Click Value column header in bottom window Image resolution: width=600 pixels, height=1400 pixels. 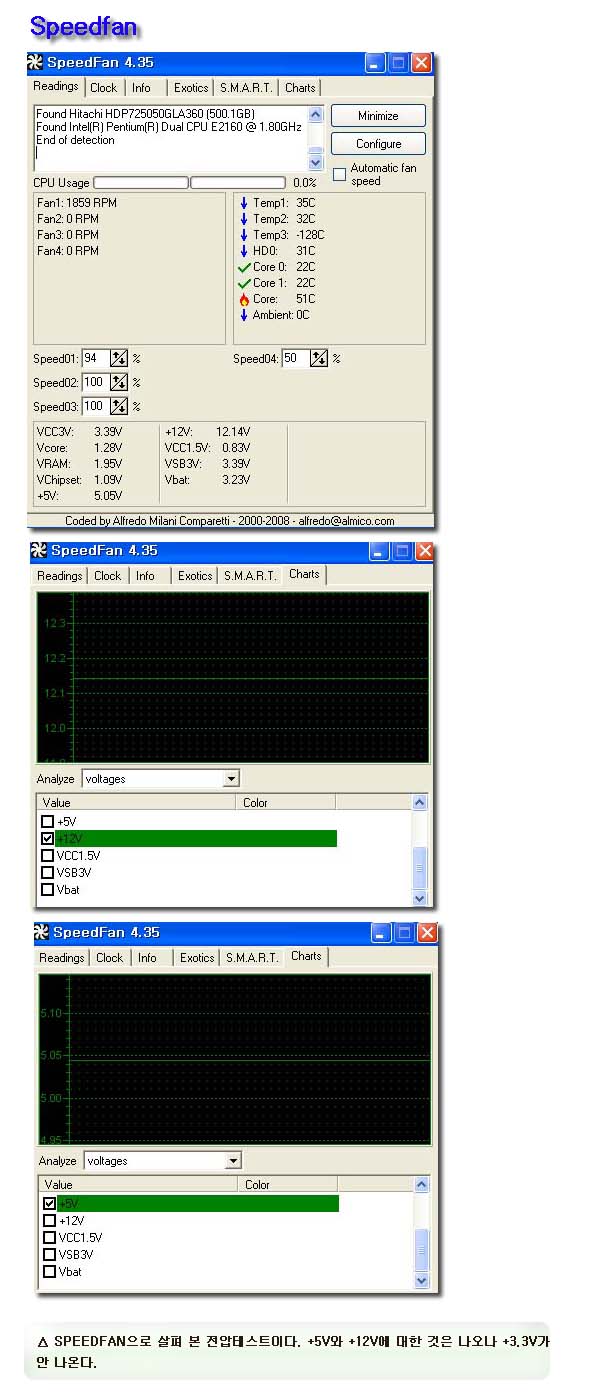[x=140, y=1185]
